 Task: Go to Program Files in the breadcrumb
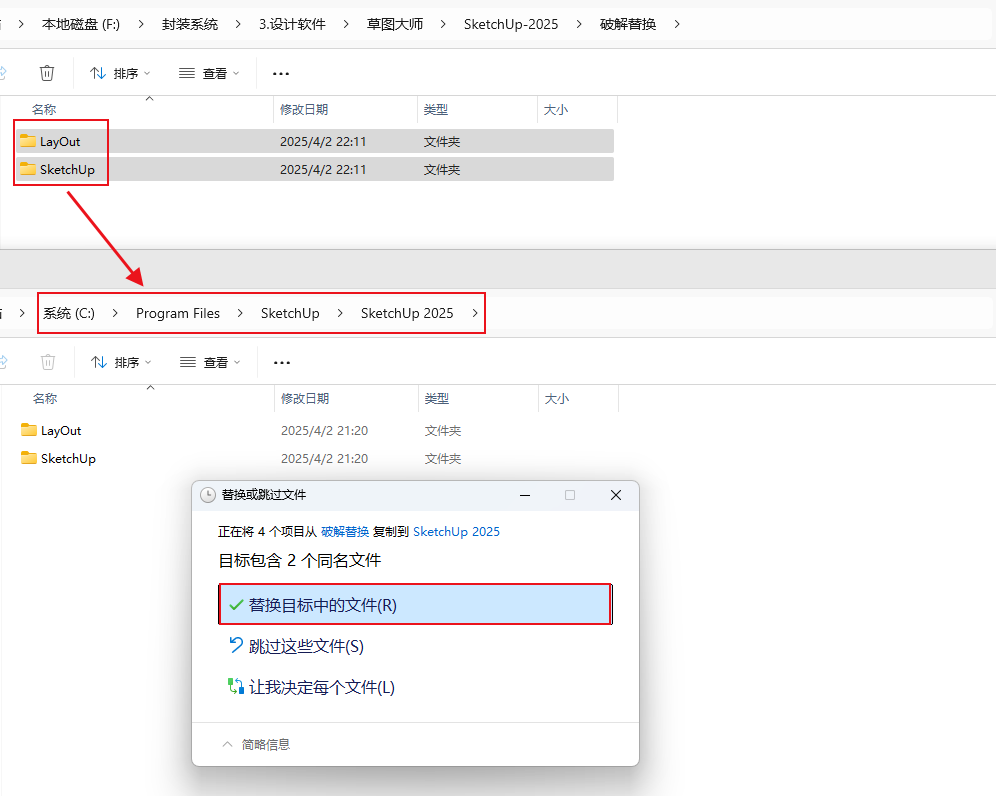(x=178, y=313)
